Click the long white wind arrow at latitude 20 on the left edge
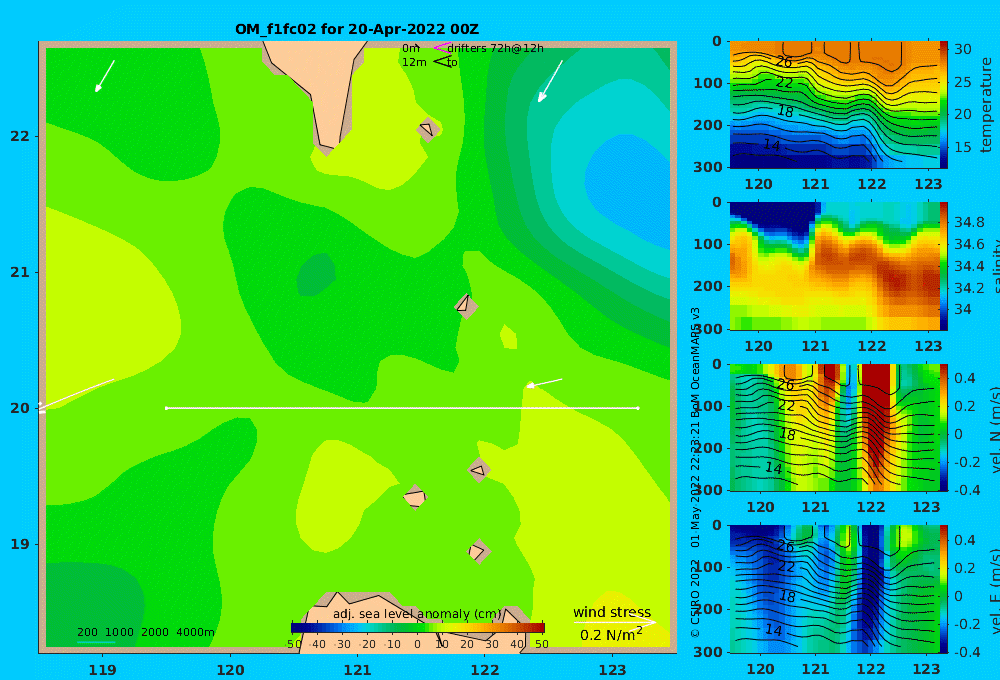This screenshot has width=1000, height=680. click(x=76, y=396)
